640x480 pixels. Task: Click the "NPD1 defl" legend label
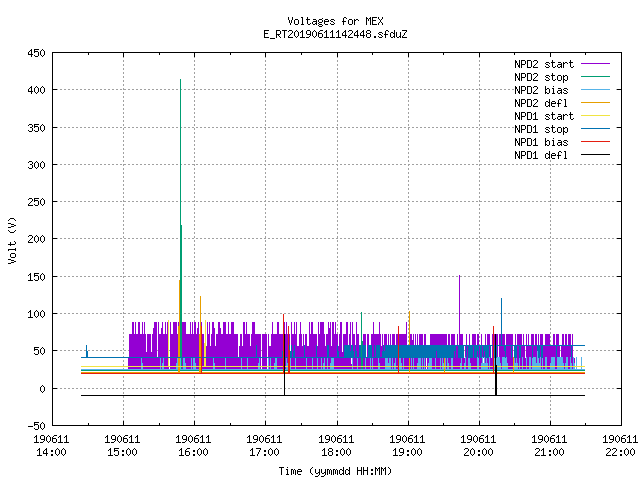(x=541, y=156)
